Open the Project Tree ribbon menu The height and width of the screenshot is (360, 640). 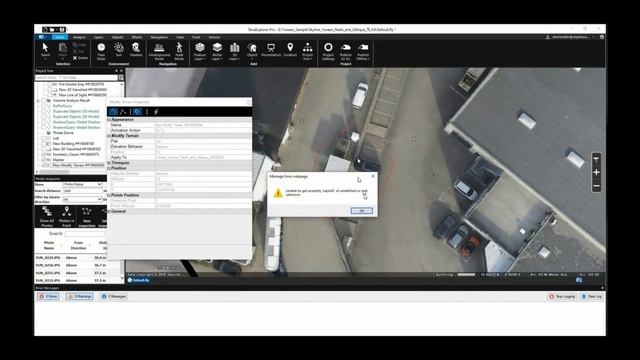[307, 51]
